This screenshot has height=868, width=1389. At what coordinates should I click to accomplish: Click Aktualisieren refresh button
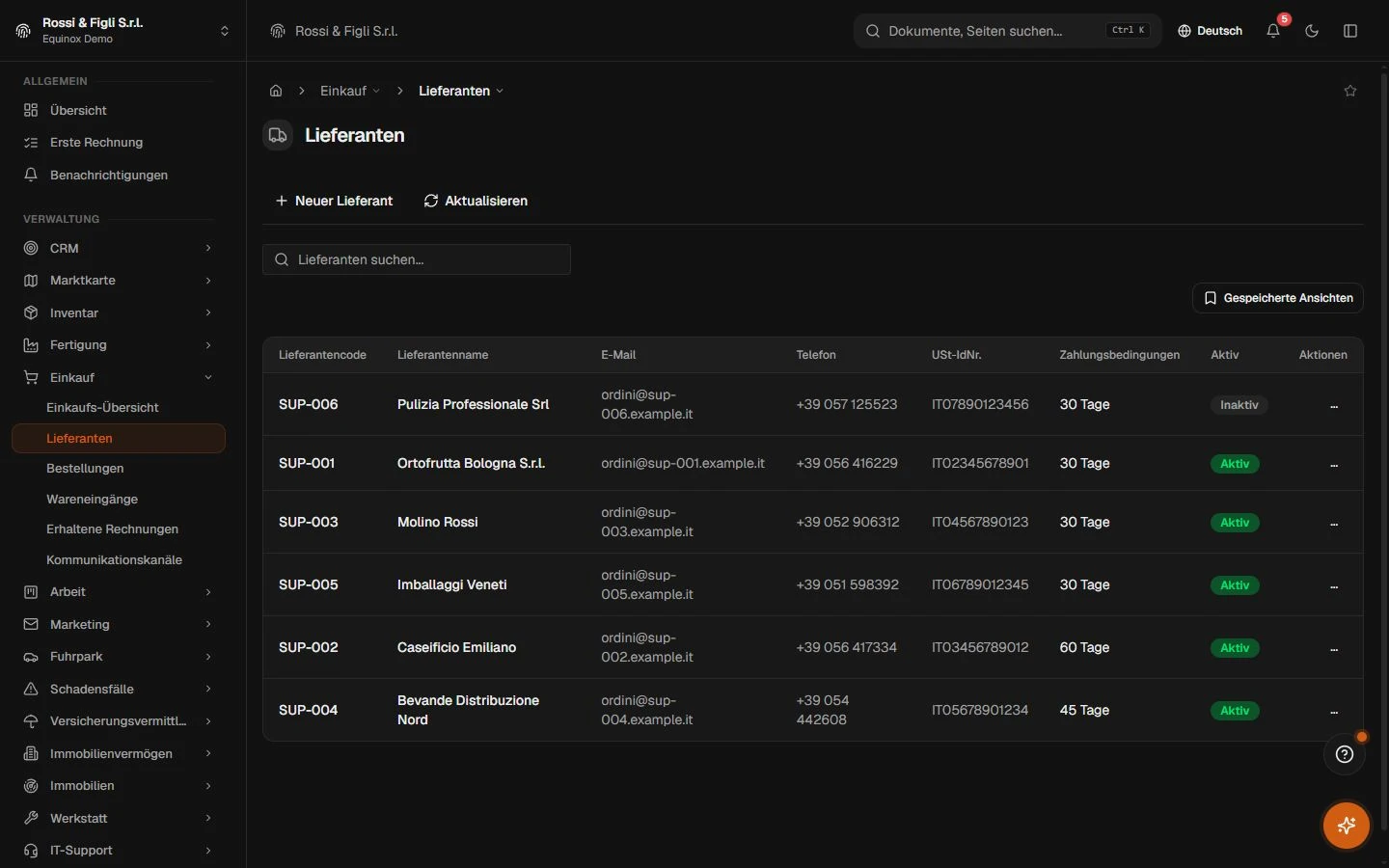point(476,201)
